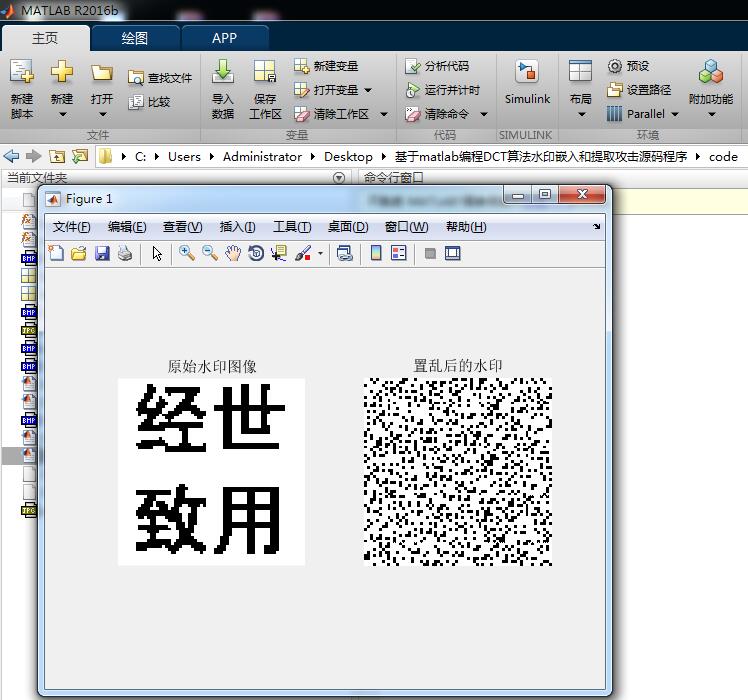Open the Insert (插入) menu in Figure 1
Screen dimensions: 748x700
pos(237,227)
